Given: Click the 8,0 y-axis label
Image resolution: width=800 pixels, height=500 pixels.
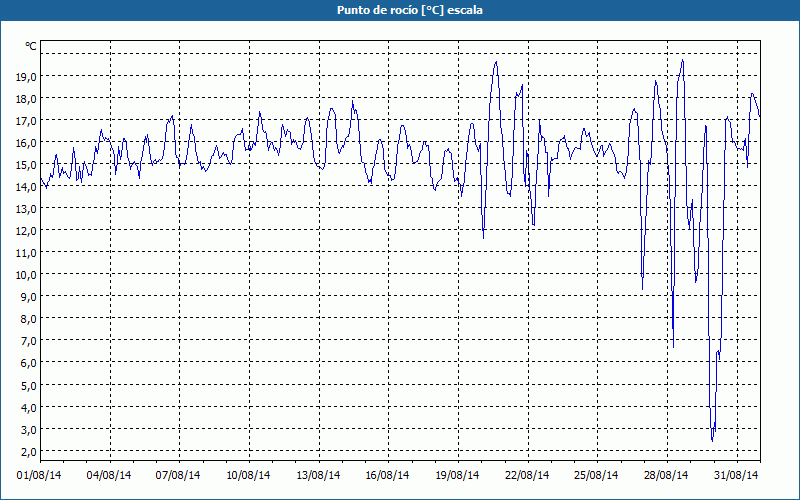Looking at the screenshot, I should (28, 319).
